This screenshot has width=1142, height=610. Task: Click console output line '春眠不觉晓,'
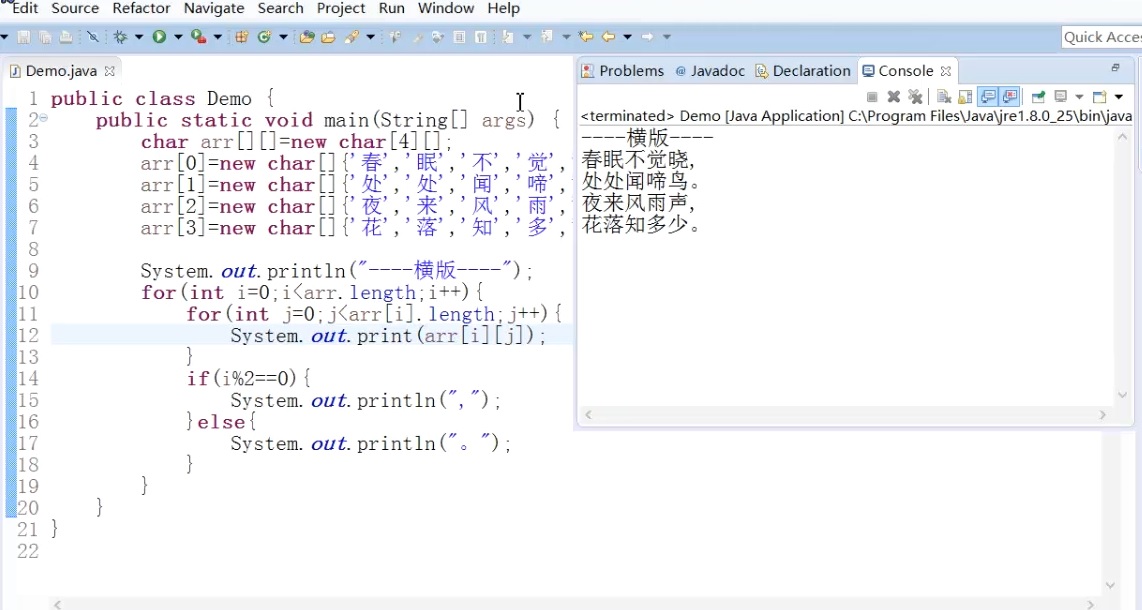638,159
